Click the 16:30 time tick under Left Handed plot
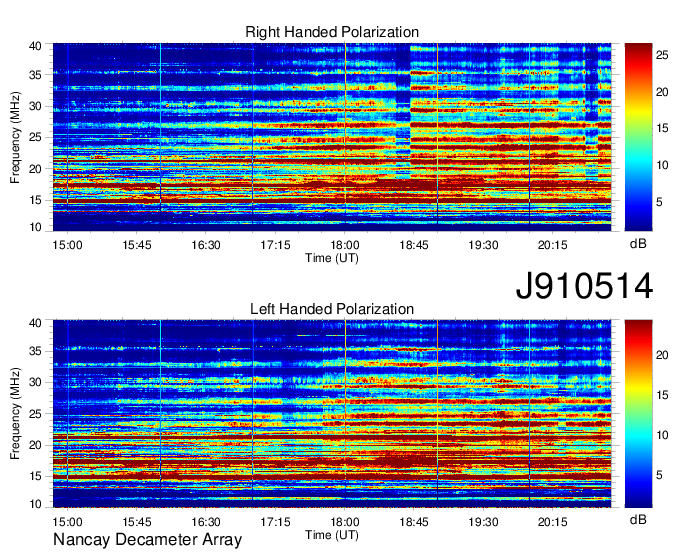680x552 pixels. pos(206,522)
